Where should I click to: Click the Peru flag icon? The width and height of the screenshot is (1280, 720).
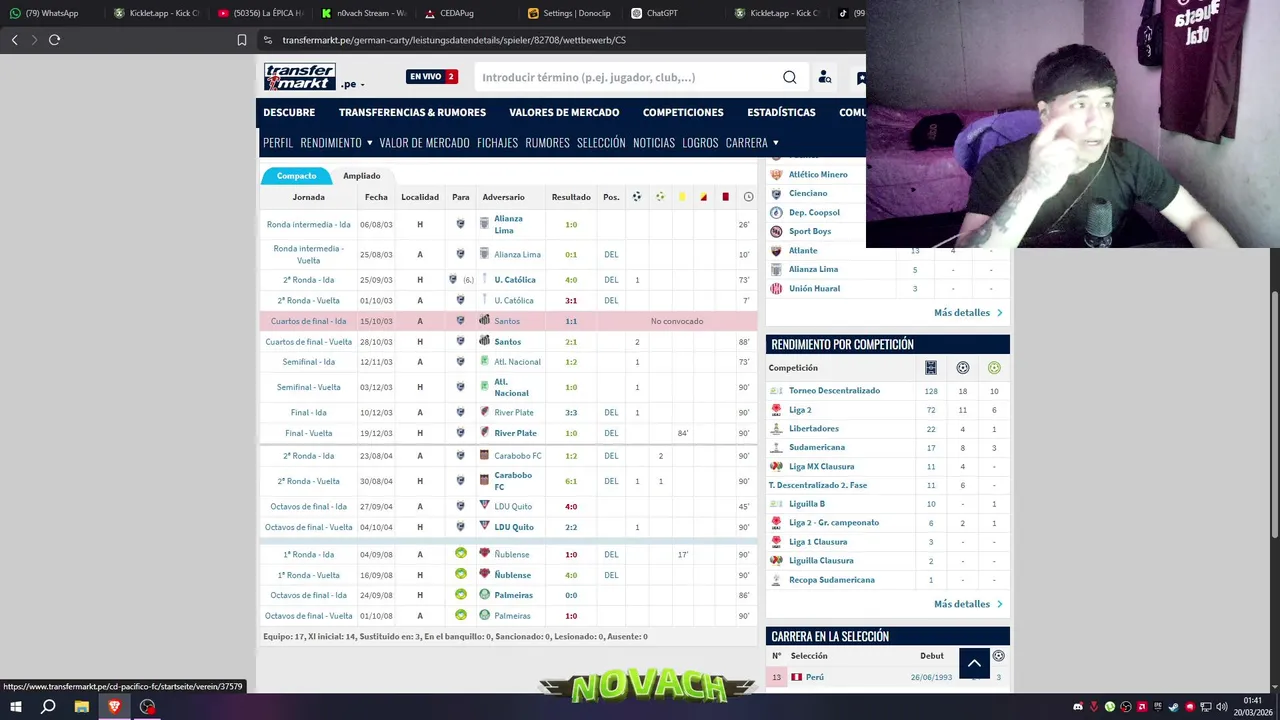pos(797,677)
